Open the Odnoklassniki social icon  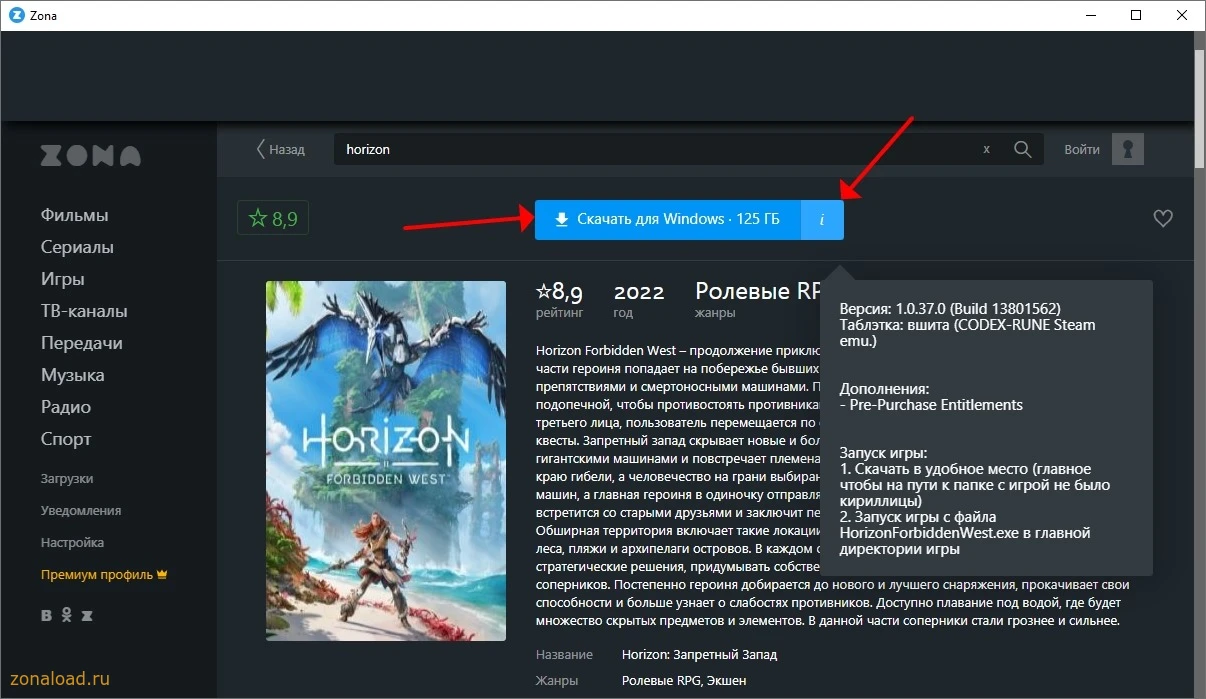67,616
